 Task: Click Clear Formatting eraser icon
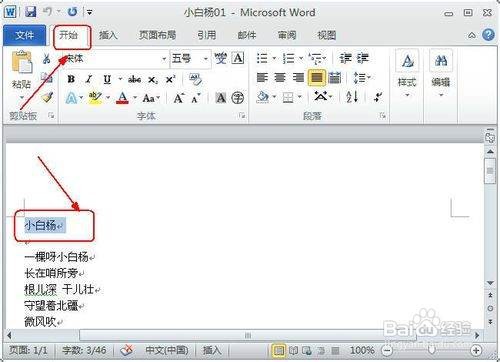(x=195, y=79)
